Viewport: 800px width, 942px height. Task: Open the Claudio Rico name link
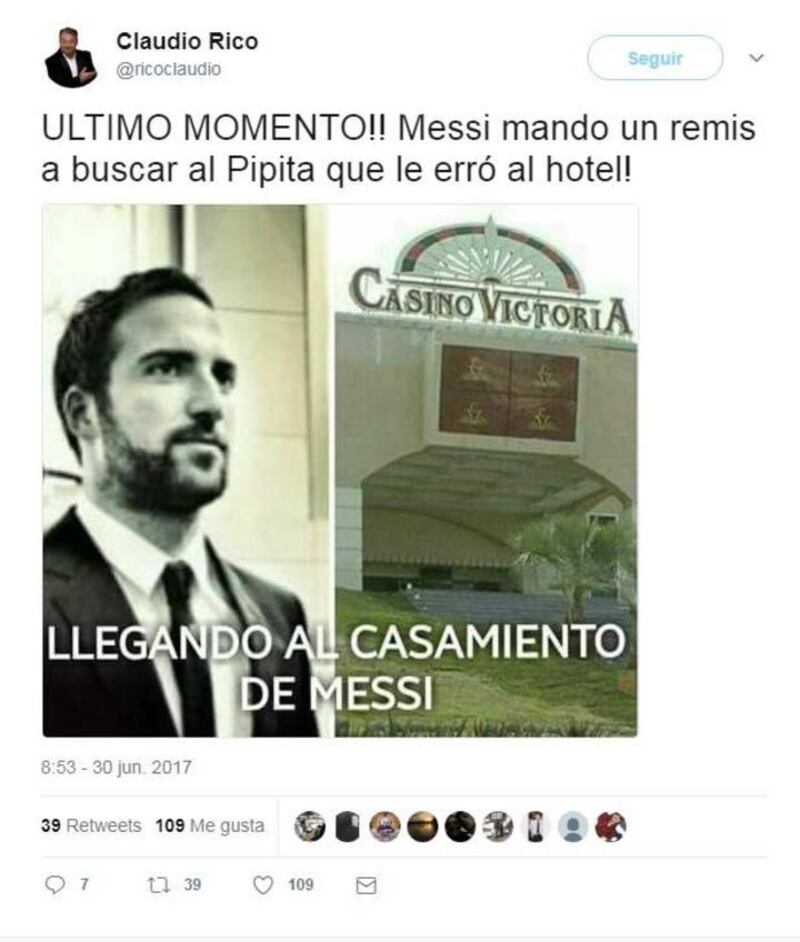(x=187, y=41)
